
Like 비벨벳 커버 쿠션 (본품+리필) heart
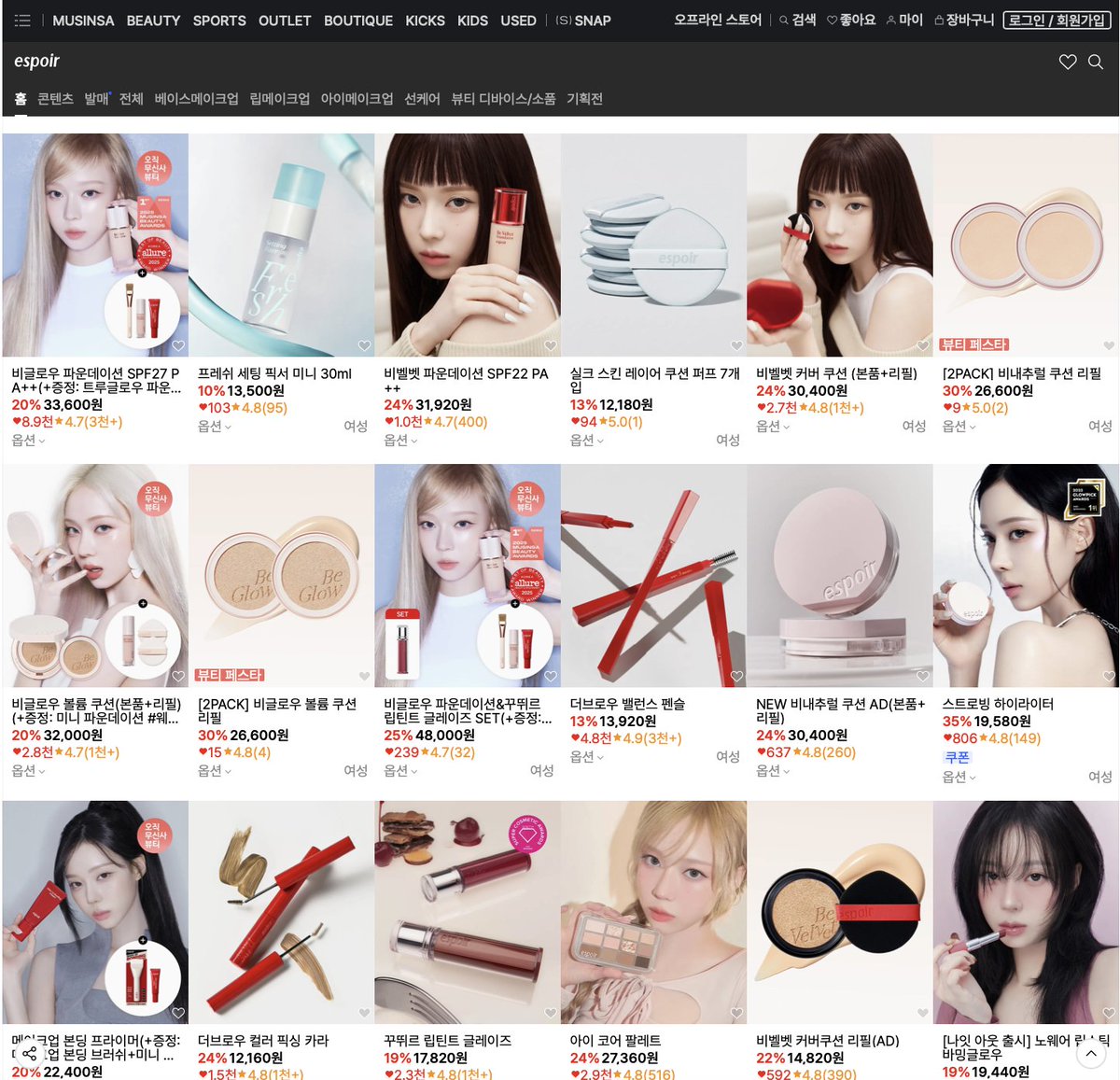pyautogui.click(x=922, y=346)
